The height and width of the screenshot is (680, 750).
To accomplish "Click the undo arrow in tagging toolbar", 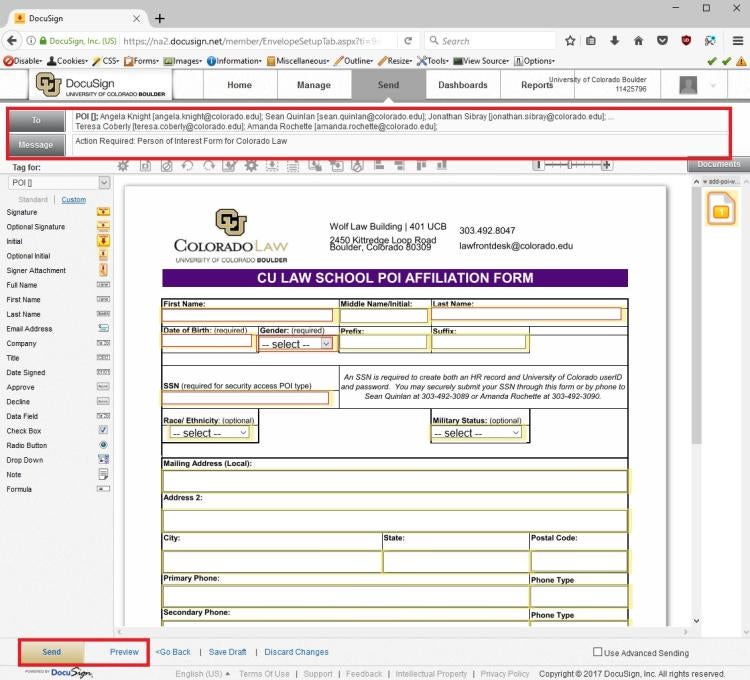I will (187, 165).
